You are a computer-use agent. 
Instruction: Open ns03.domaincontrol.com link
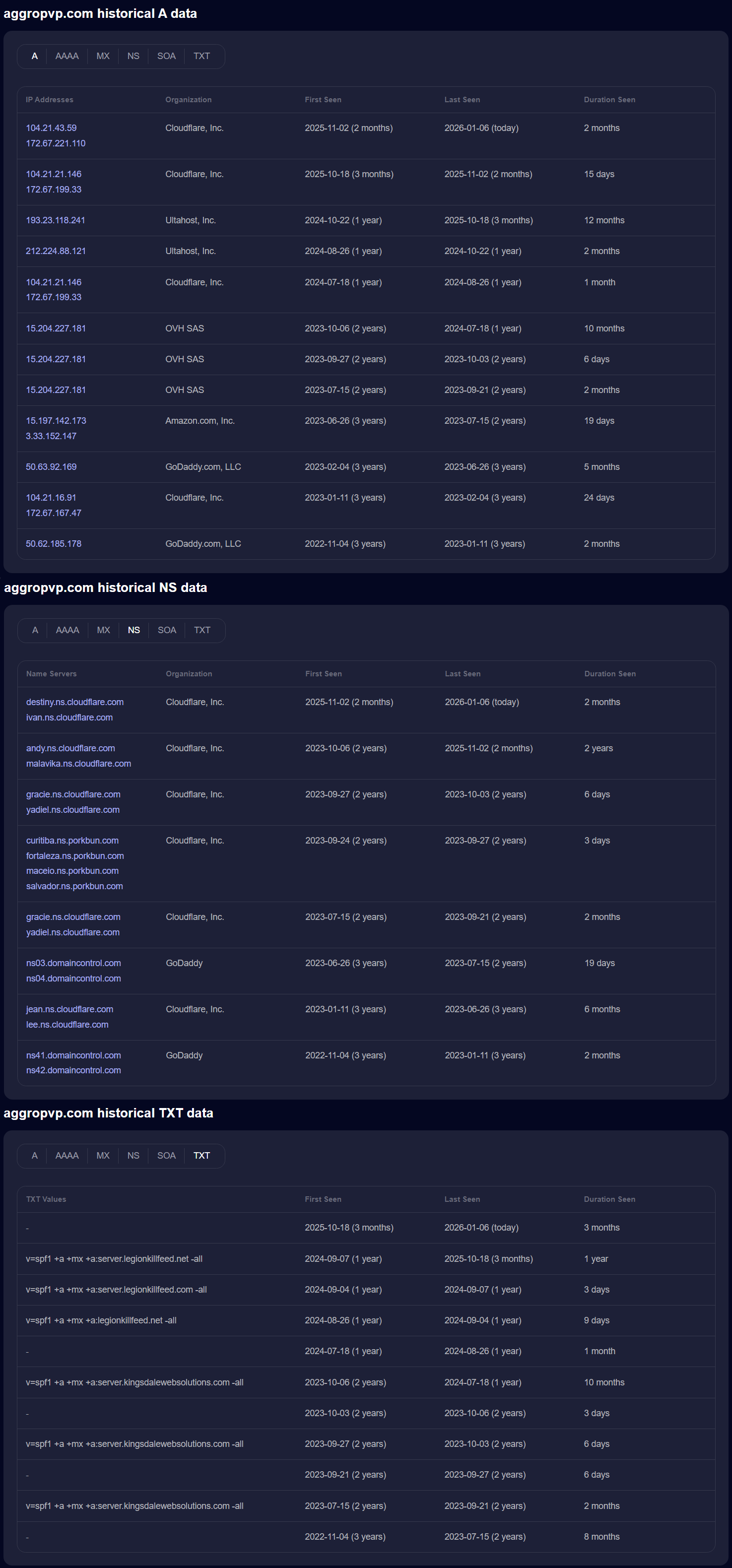point(73,963)
